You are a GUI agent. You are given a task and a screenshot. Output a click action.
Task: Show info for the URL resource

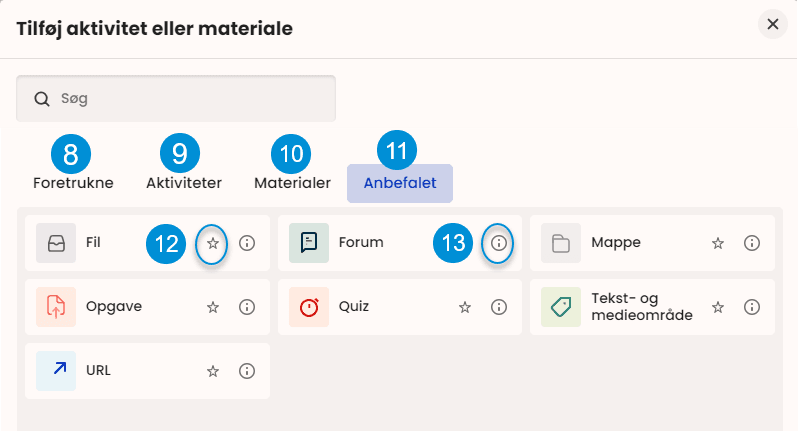point(247,371)
